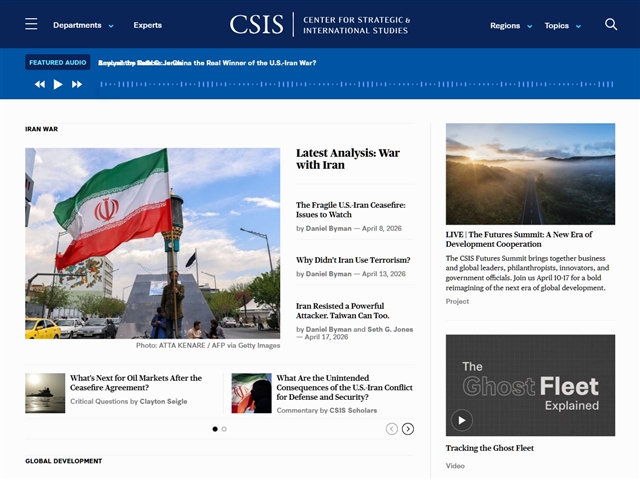Go to next carousel slide arrow
This screenshot has width=640, height=480.
tap(408, 429)
